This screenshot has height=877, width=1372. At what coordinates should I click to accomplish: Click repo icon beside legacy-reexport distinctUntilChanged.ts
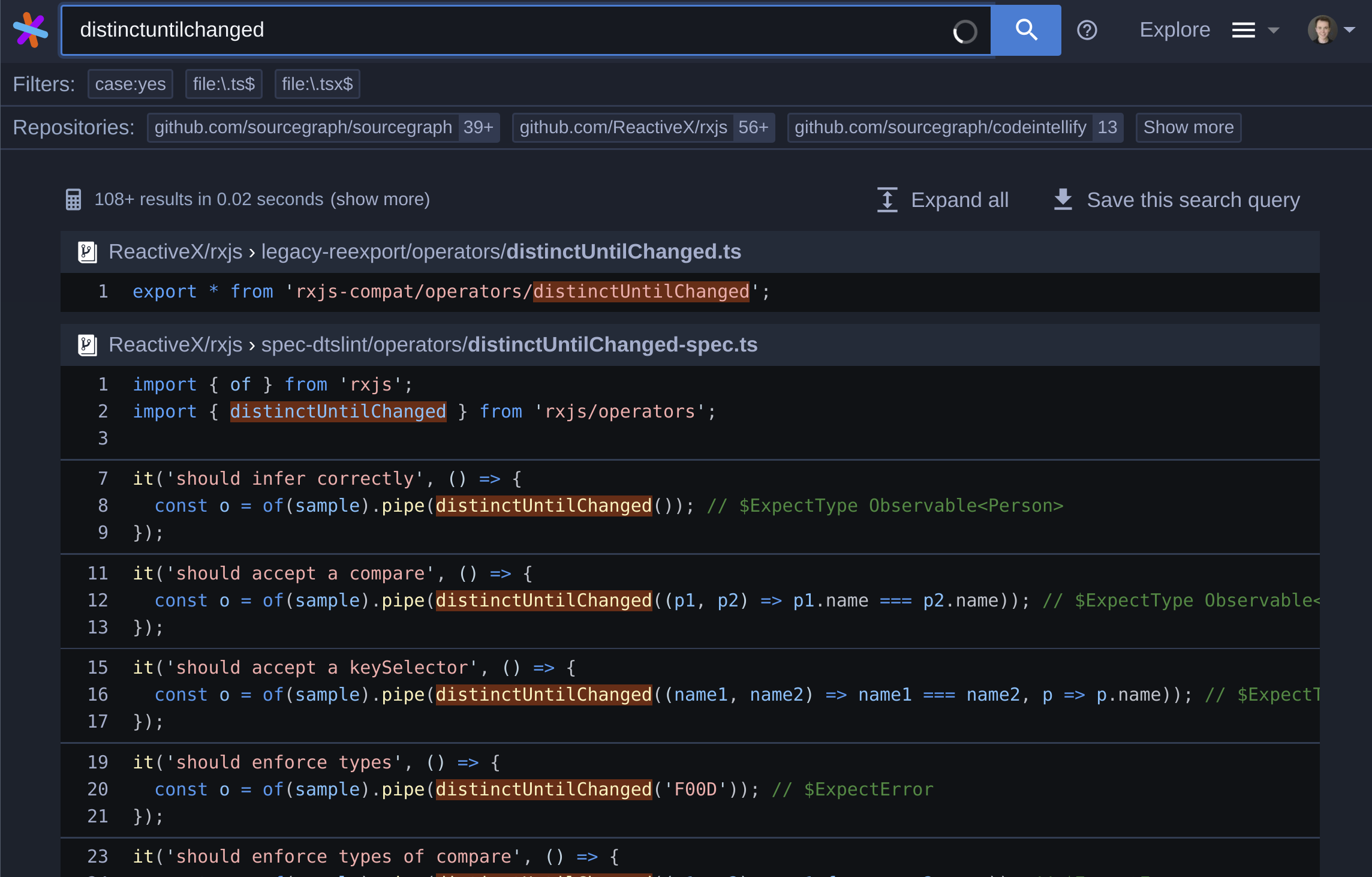(x=88, y=252)
